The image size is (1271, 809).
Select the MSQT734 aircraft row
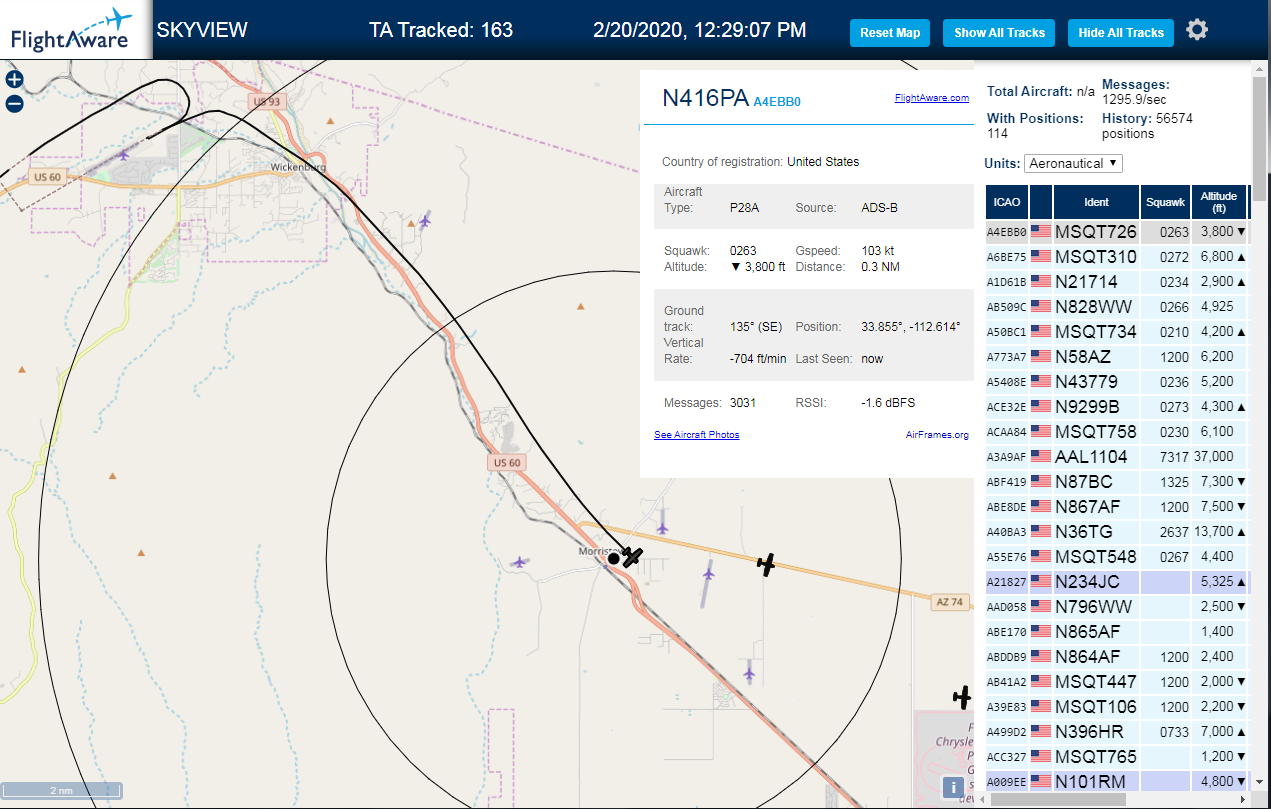click(1116, 332)
